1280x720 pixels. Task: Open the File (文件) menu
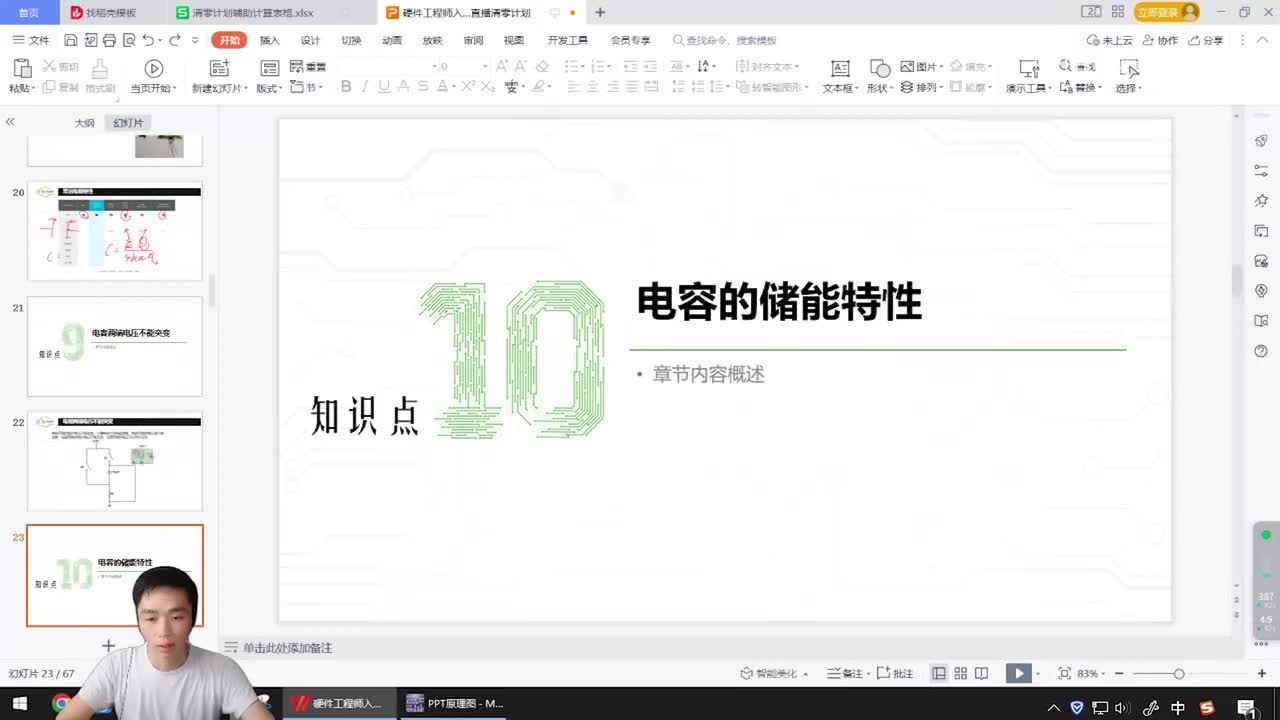[31, 40]
